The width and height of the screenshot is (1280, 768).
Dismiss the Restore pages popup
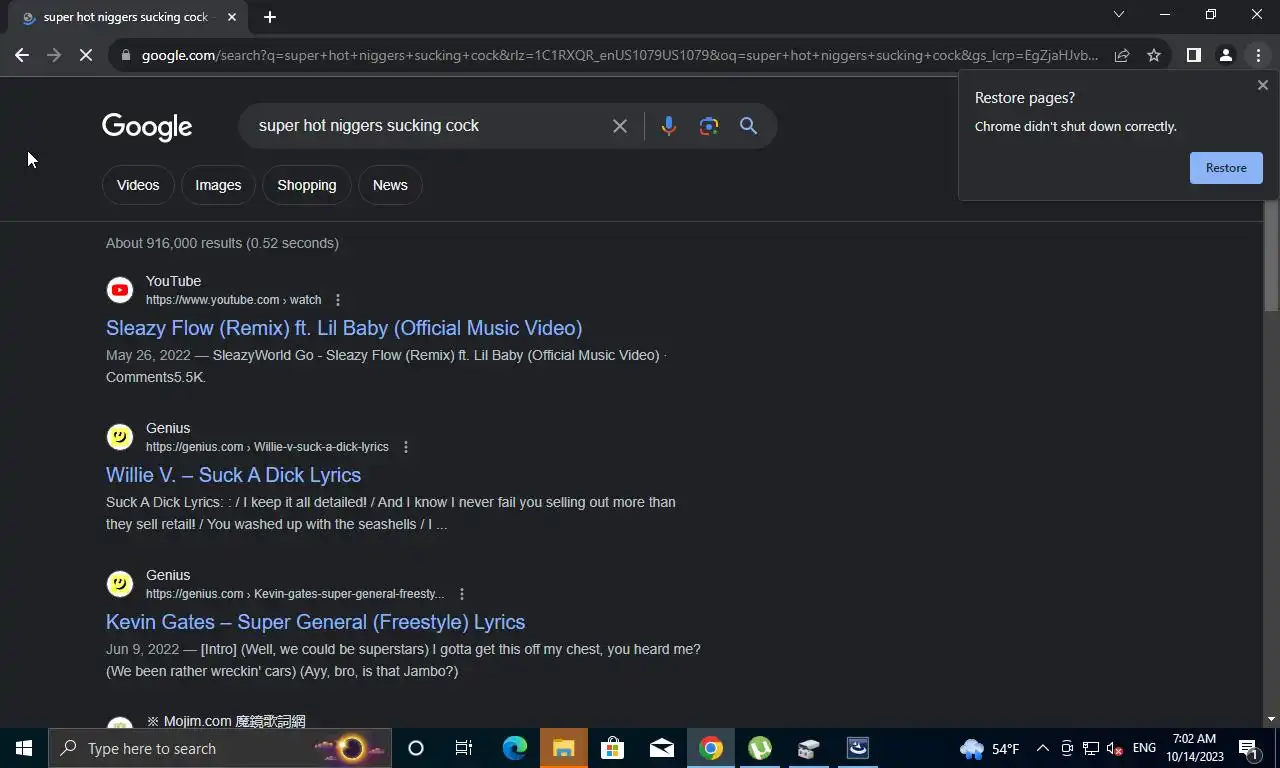[x=1262, y=86]
